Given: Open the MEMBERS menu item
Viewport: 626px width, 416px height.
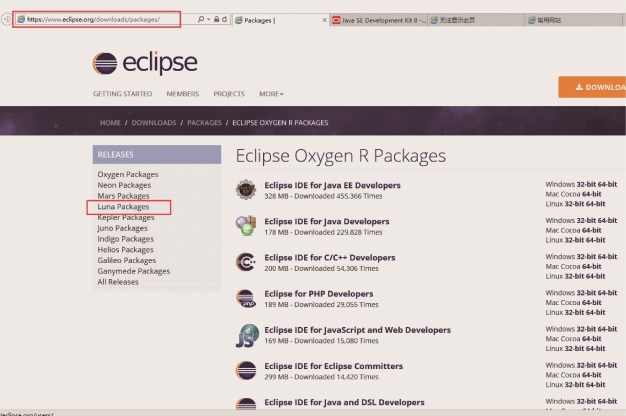Looking at the screenshot, I should tap(182, 94).
